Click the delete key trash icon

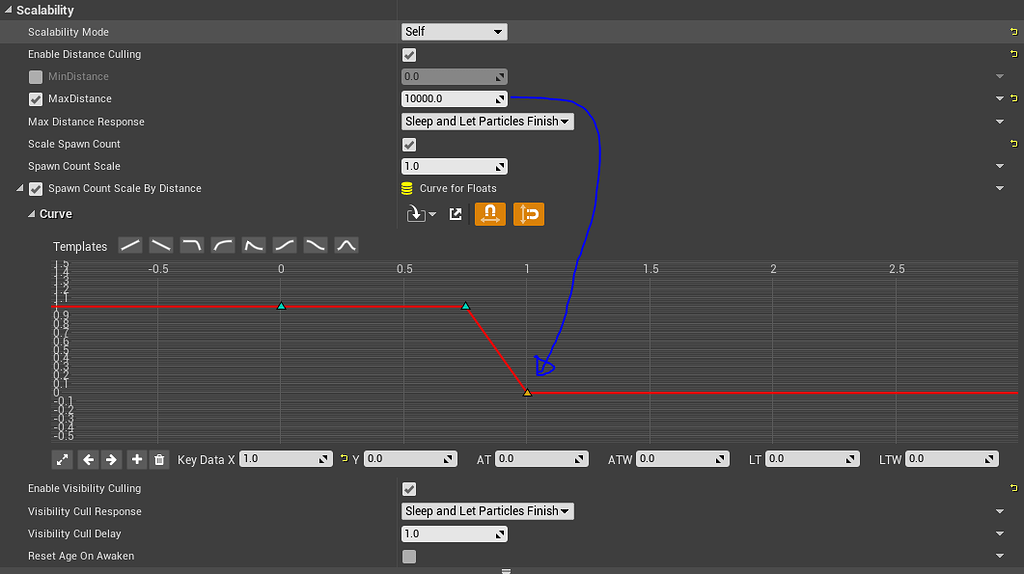(159, 460)
